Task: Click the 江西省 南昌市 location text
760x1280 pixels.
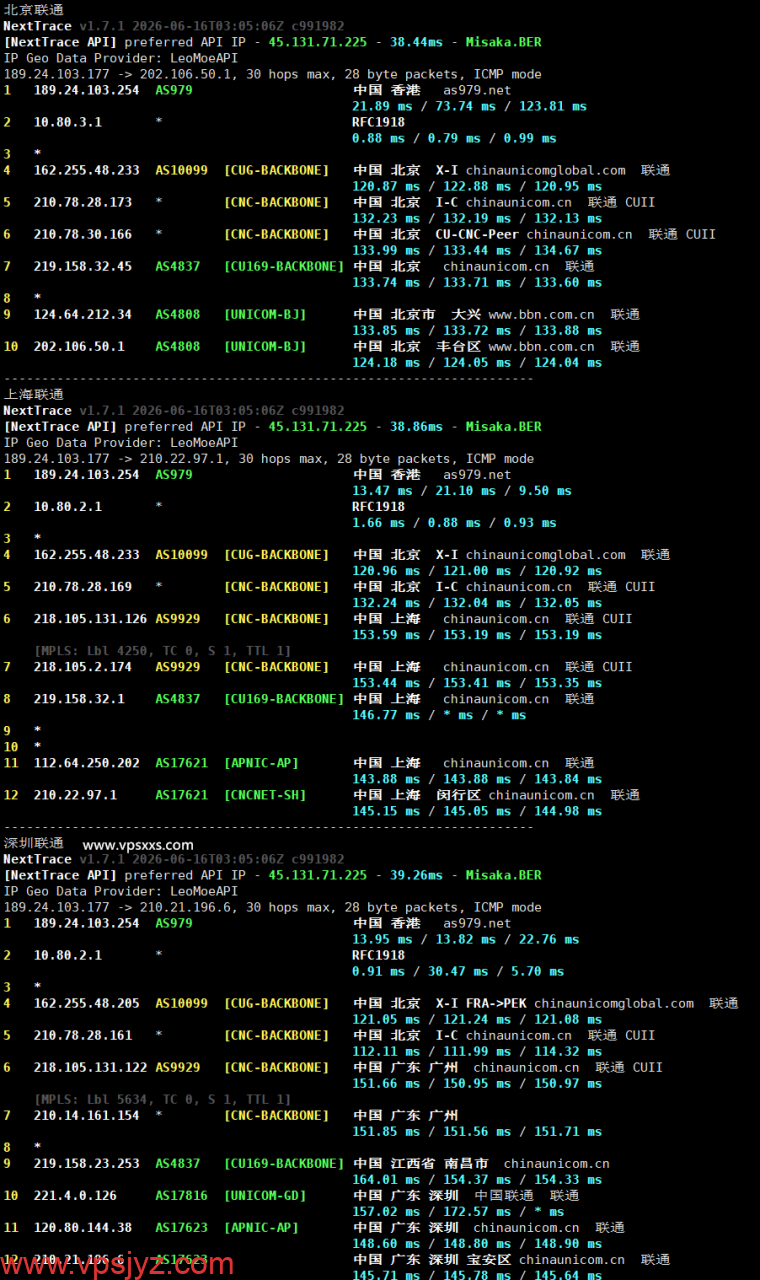Action: tap(439, 1163)
